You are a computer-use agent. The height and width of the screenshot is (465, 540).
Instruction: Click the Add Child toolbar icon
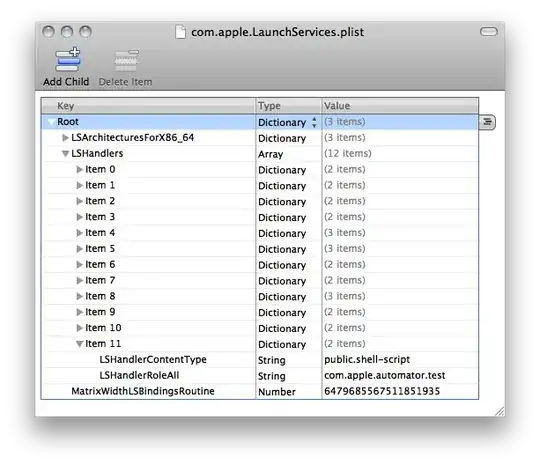click(x=67, y=59)
